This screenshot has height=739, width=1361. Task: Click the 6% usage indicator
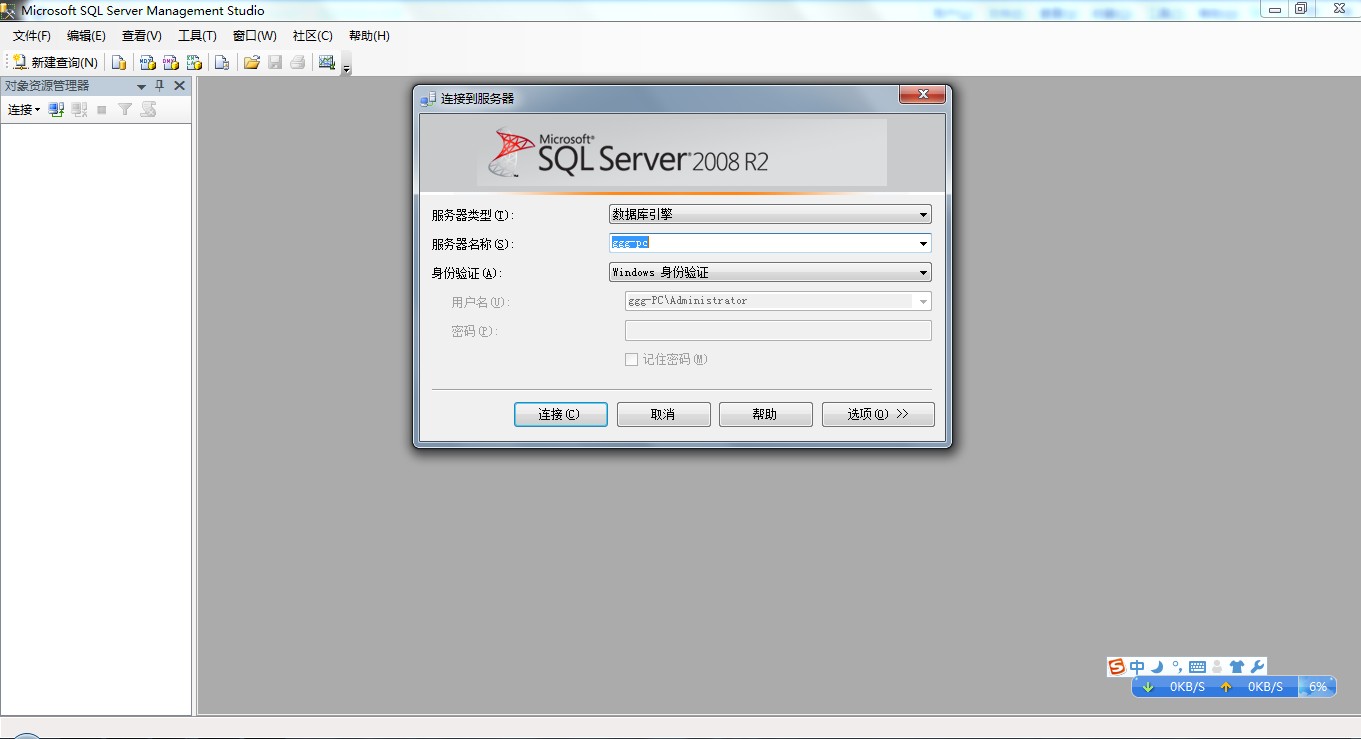click(1318, 687)
